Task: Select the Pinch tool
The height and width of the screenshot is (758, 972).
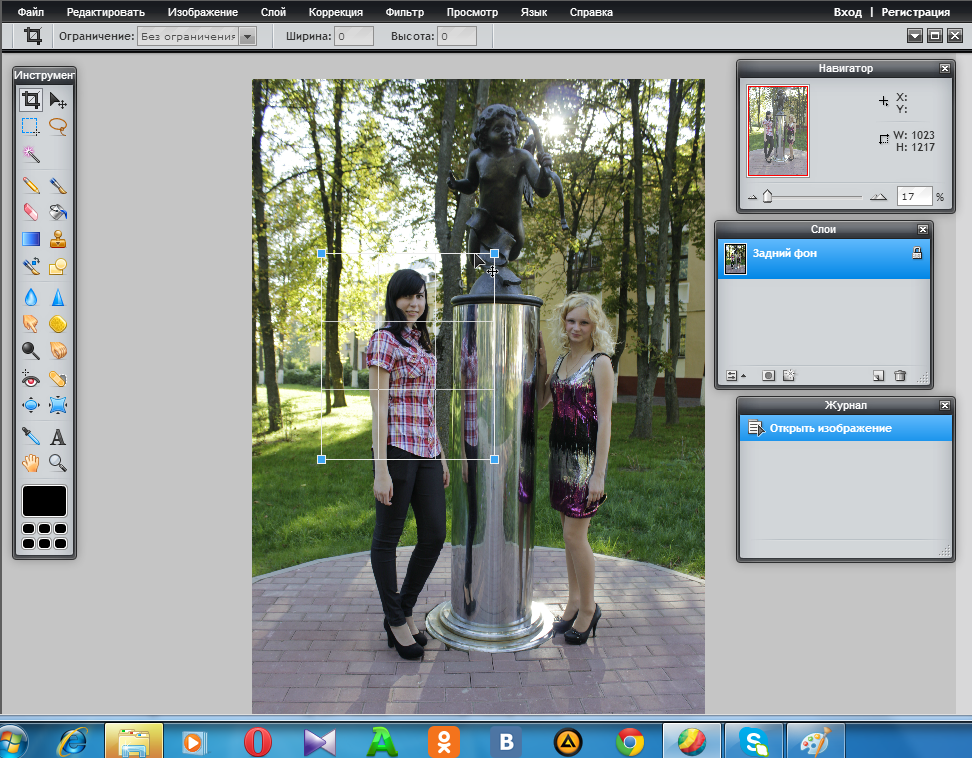Action: pyautogui.click(x=58, y=405)
